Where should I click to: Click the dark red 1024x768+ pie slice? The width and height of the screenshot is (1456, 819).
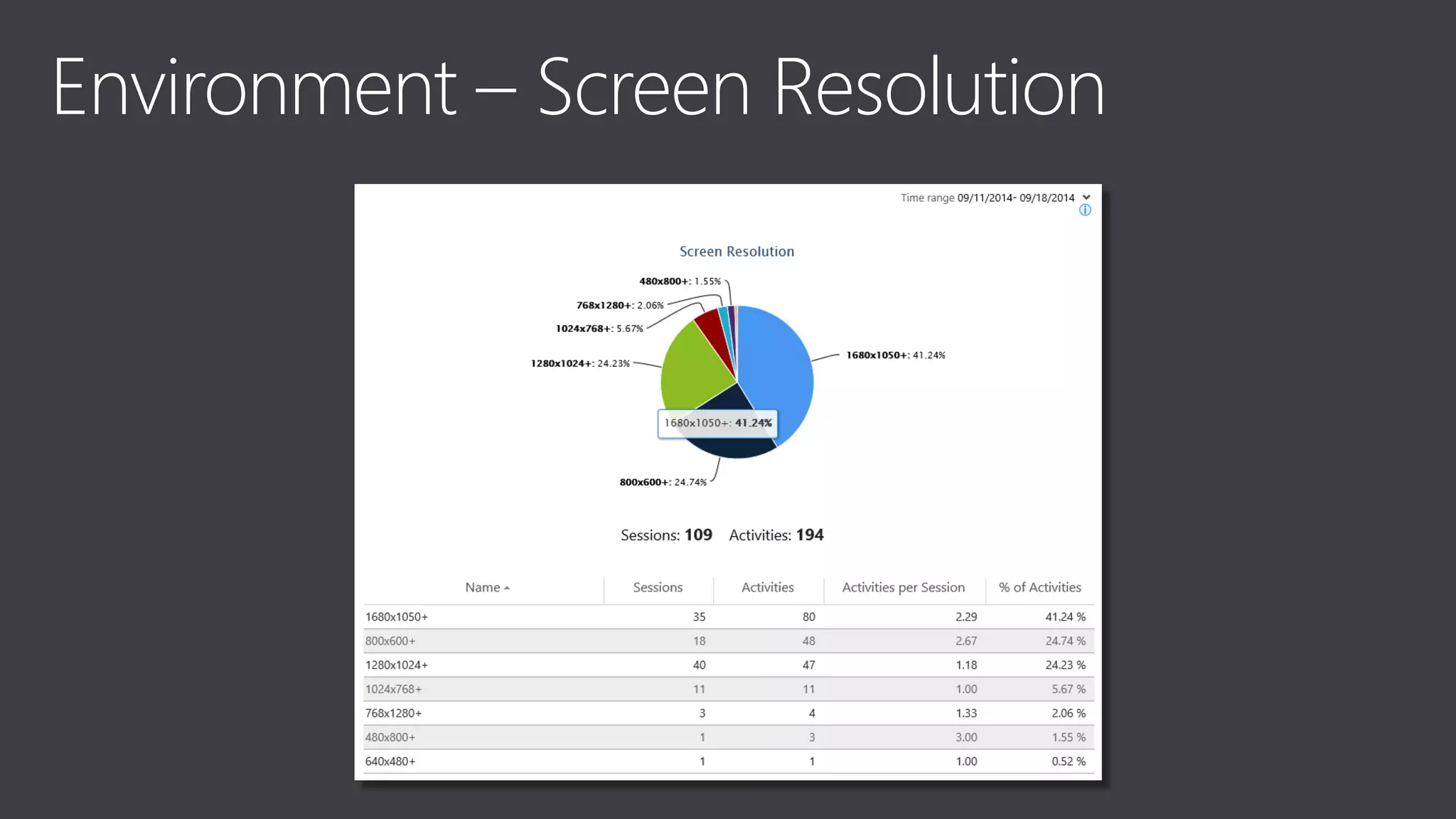[x=713, y=331]
